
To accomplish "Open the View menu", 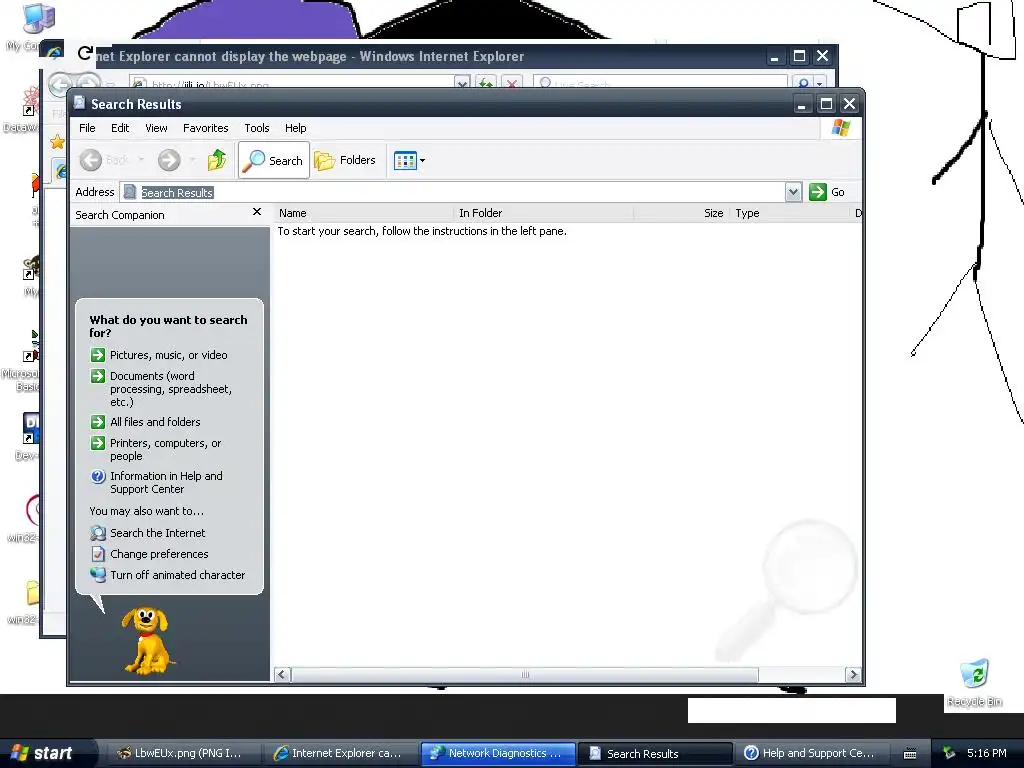I will pyautogui.click(x=156, y=128).
